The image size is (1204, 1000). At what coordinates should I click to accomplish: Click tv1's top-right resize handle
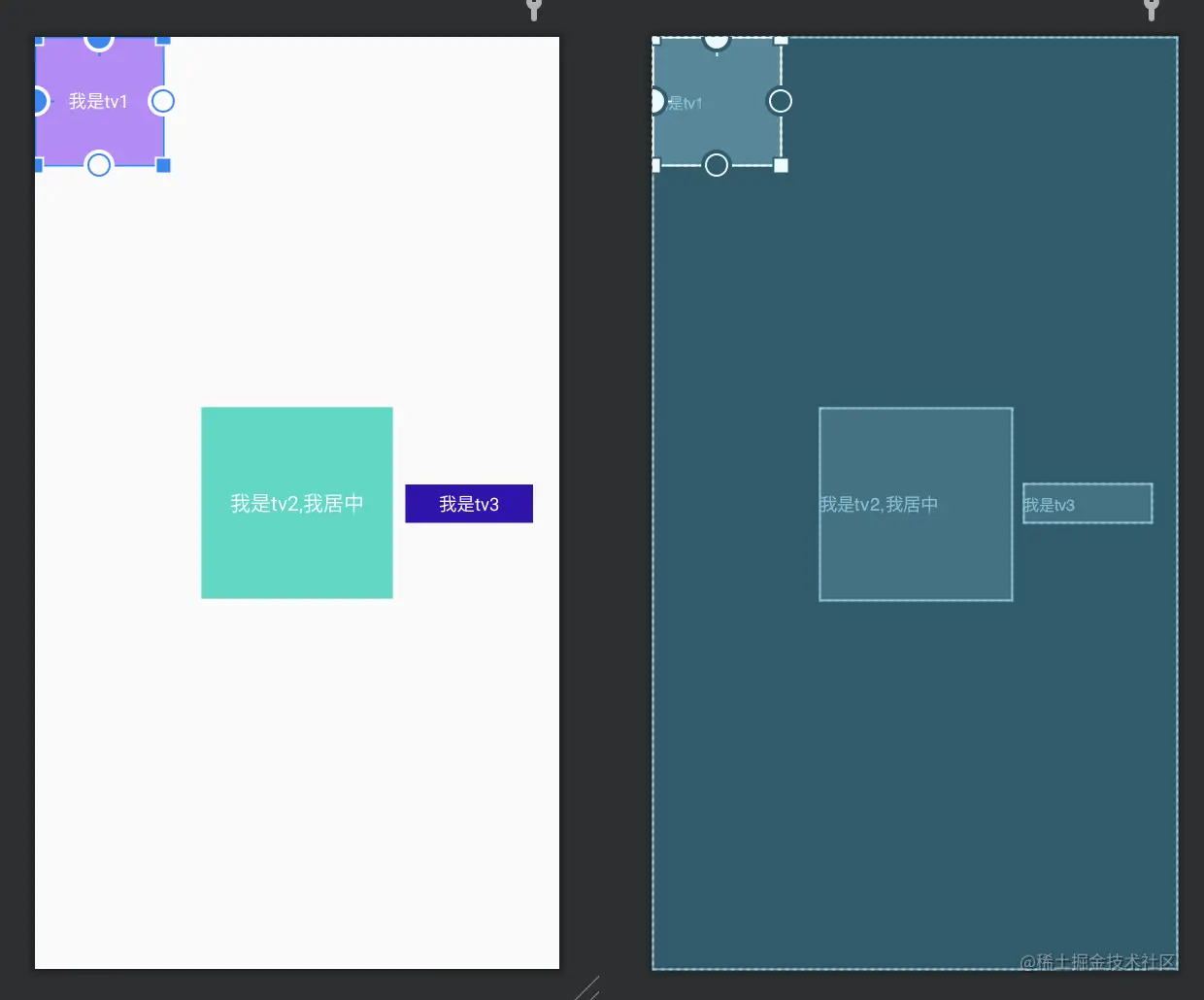tap(162, 41)
